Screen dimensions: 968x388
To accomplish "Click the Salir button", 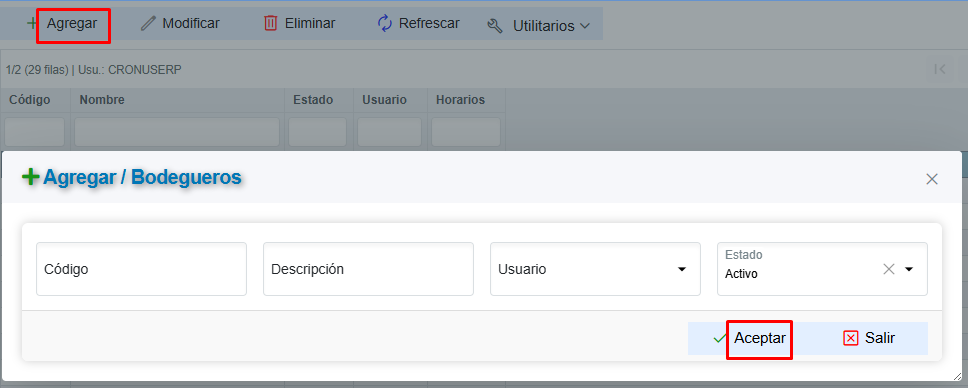I will pyautogui.click(x=869, y=339).
